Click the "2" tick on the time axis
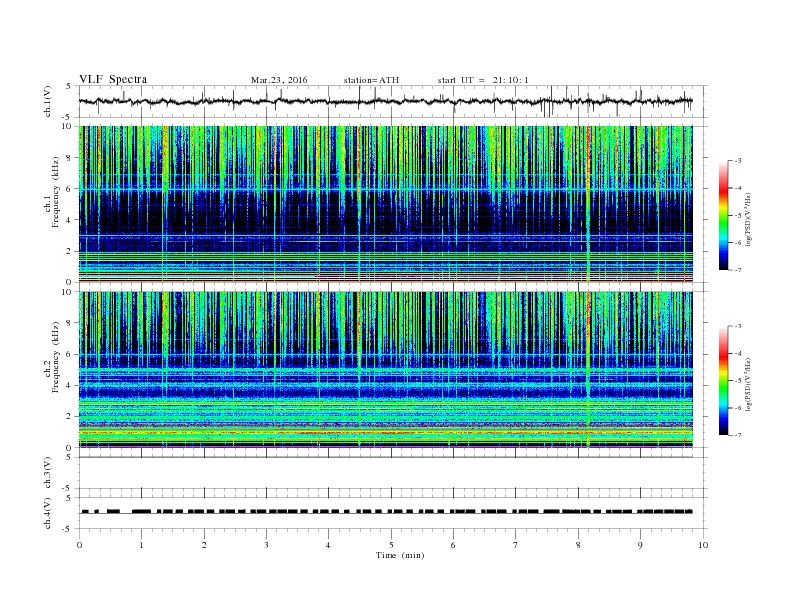The width and height of the screenshot is (792, 612). (x=204, y=545)
